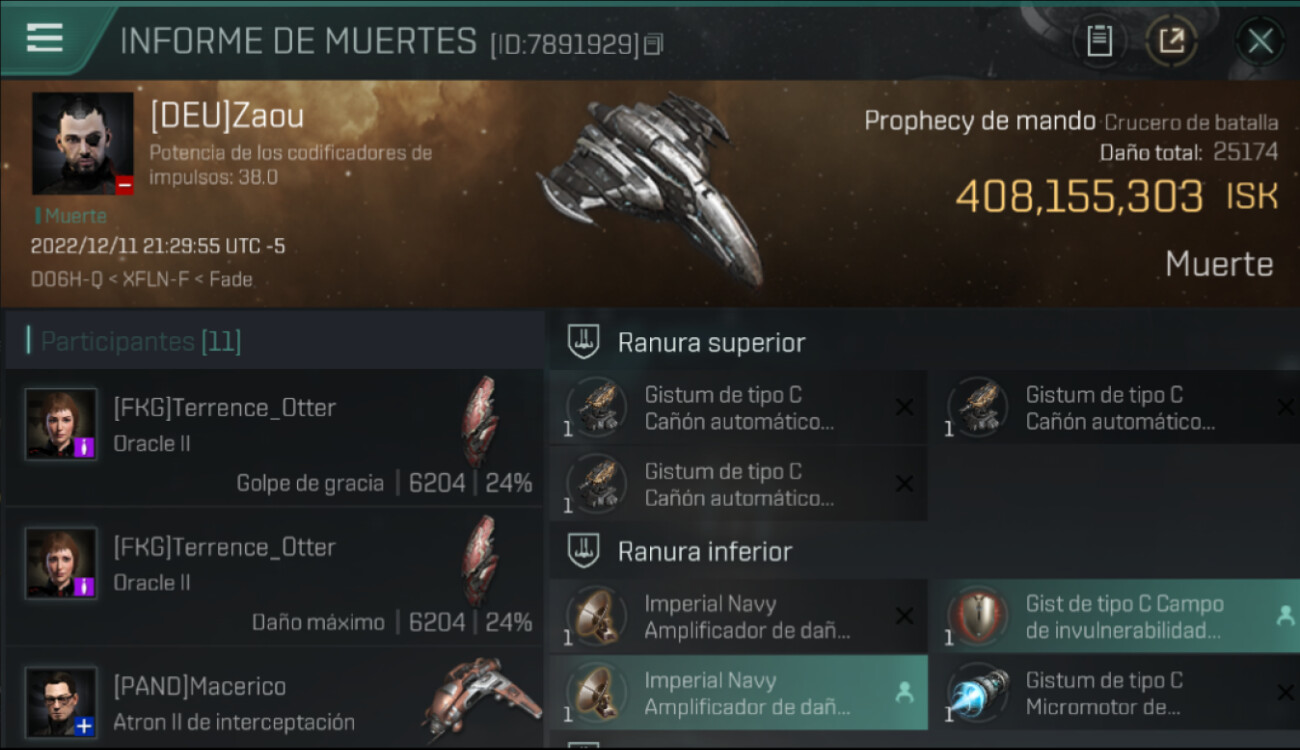The width and height of the screenshot is (1300, 750).
Task: Click the Gist tipo C Campo de invulnerabilidad icon
Action: click(978, 617)
